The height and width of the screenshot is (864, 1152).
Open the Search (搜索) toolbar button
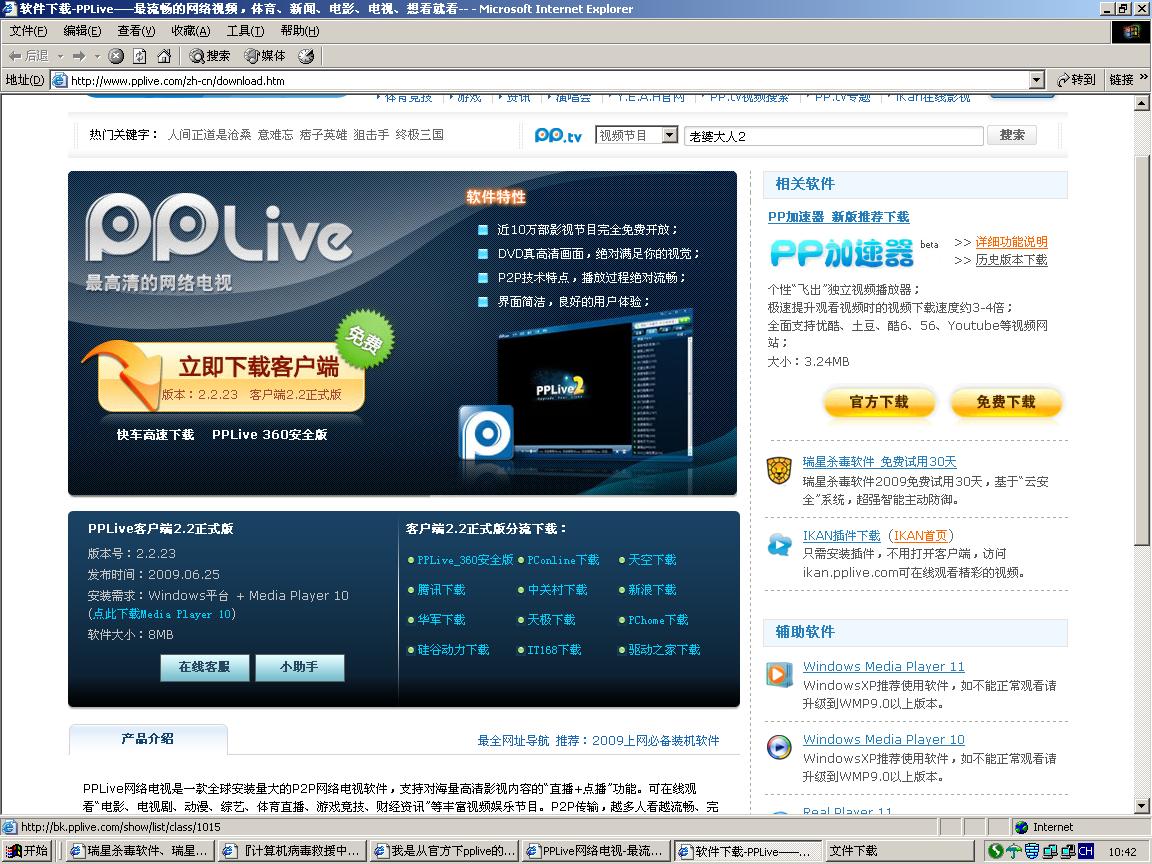[x=209, y=56]
